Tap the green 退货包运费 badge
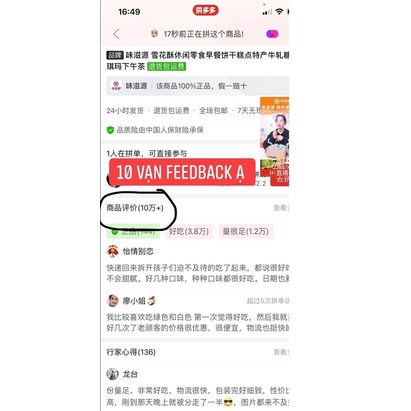The width and height of the screenshot is (411, 411). (167, 66)
